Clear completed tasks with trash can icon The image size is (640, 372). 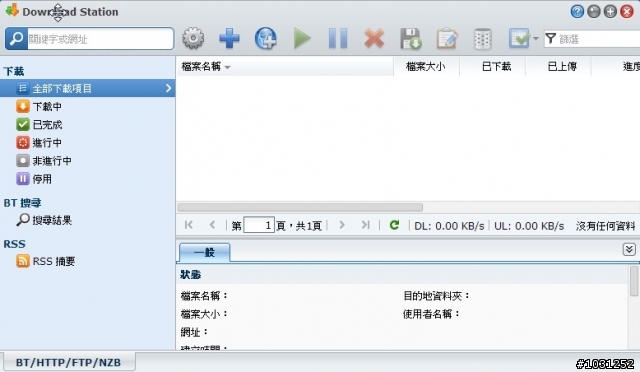(x=482, y=39)
